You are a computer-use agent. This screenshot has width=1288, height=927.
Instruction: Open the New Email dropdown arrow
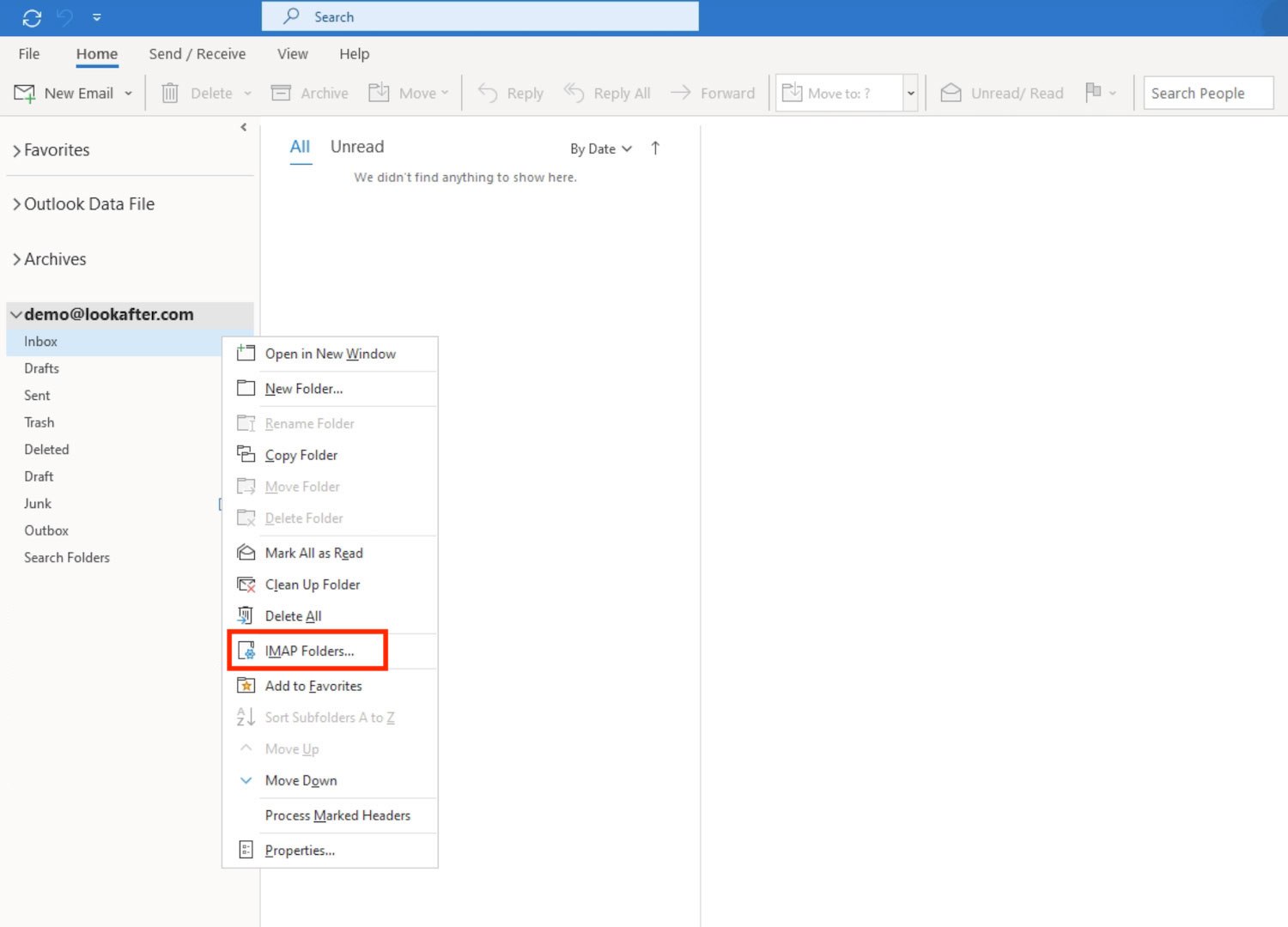[x=129, y=94]
